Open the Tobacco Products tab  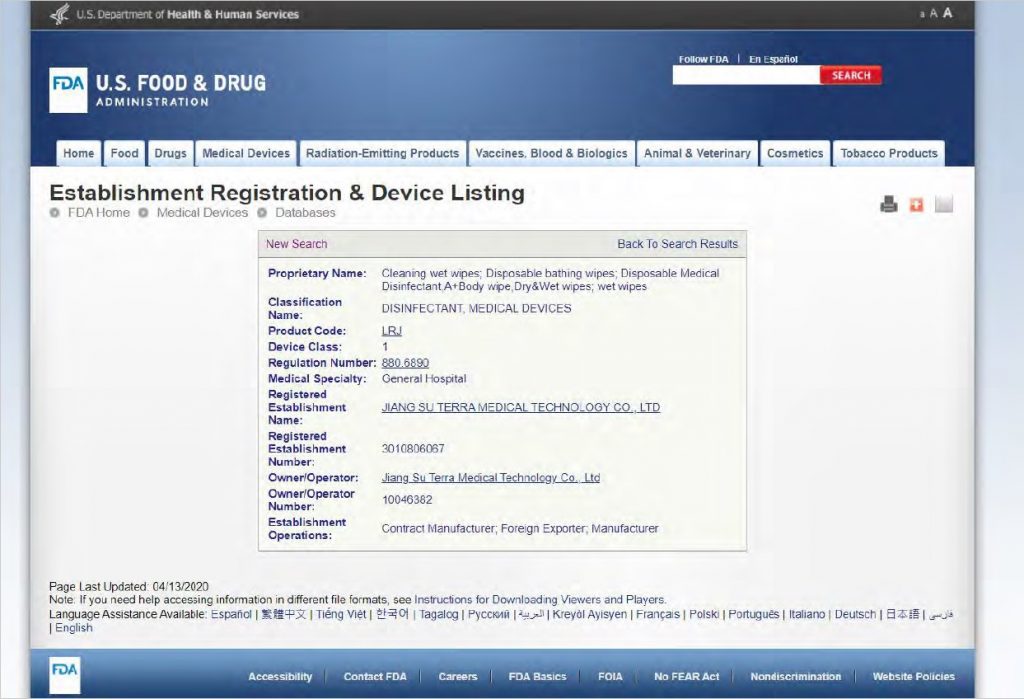coord(888,153)
